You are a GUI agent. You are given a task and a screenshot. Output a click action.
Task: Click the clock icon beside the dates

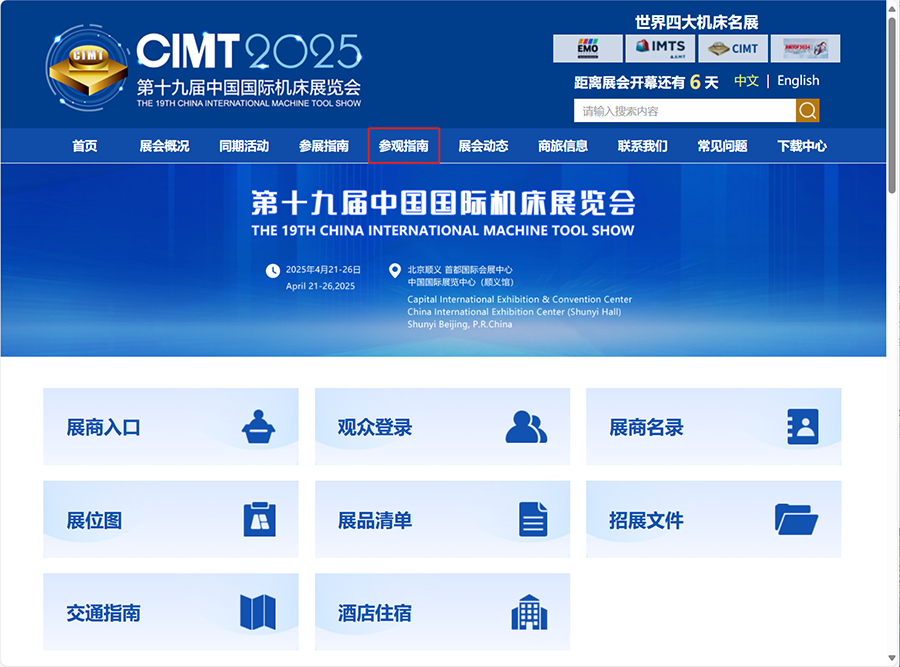pyautogui.click(x=273, y=270)
